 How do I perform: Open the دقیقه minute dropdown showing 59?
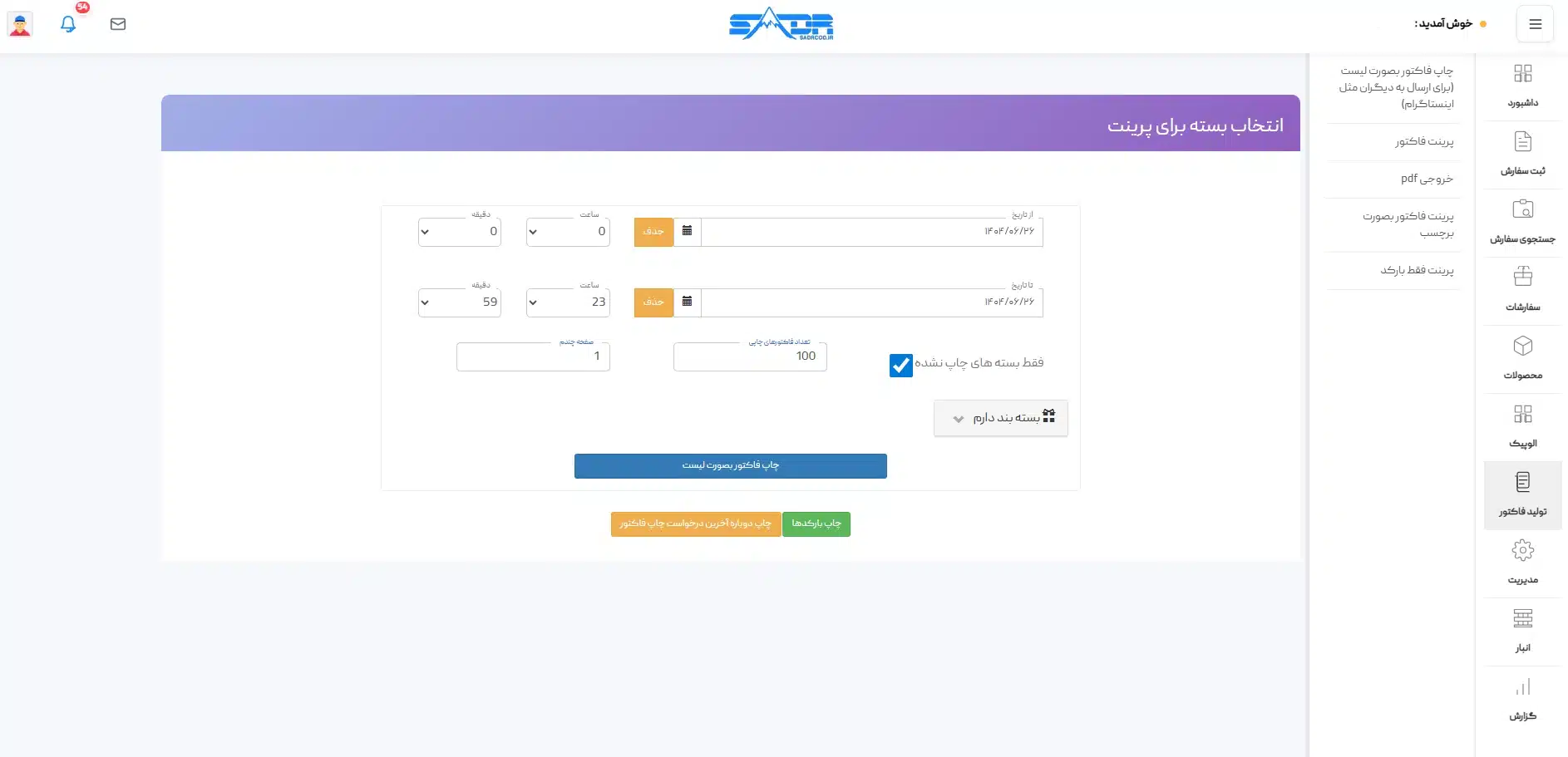(459, 302)
